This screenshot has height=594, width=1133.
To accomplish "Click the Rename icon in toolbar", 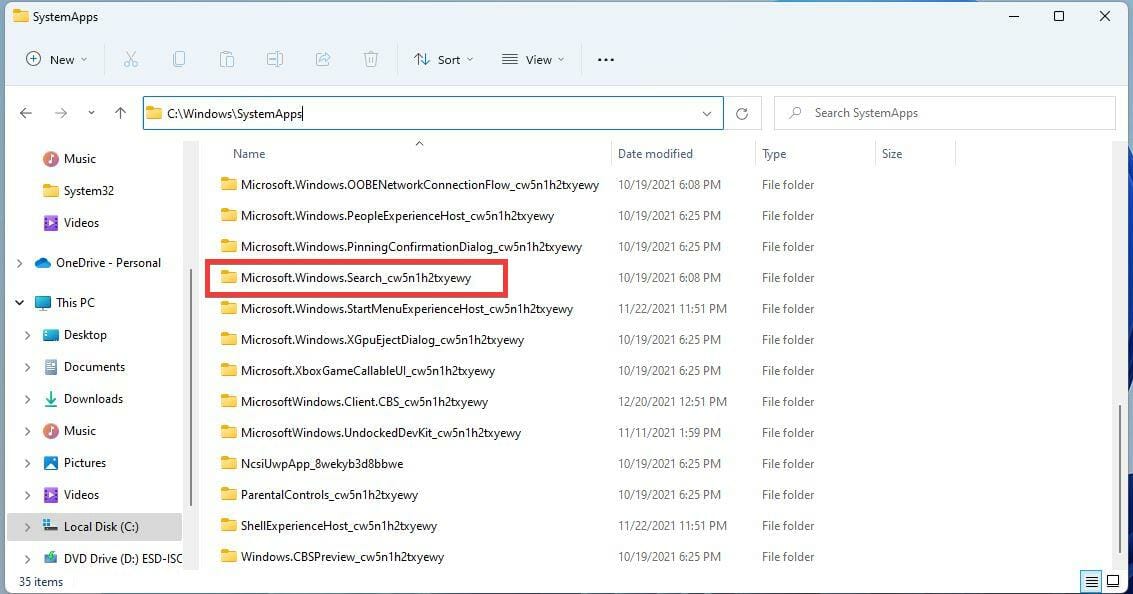I will tap(275, 59).
